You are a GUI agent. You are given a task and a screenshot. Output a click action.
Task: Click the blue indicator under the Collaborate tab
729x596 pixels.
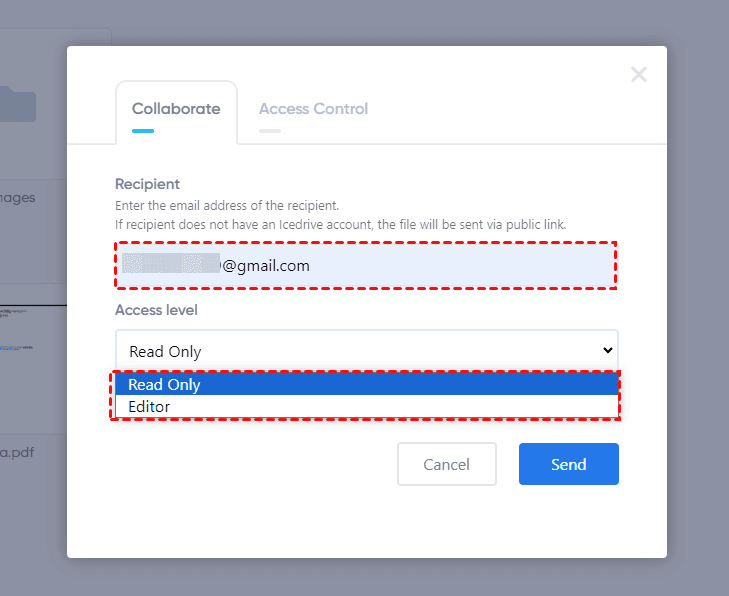point(143,130)
